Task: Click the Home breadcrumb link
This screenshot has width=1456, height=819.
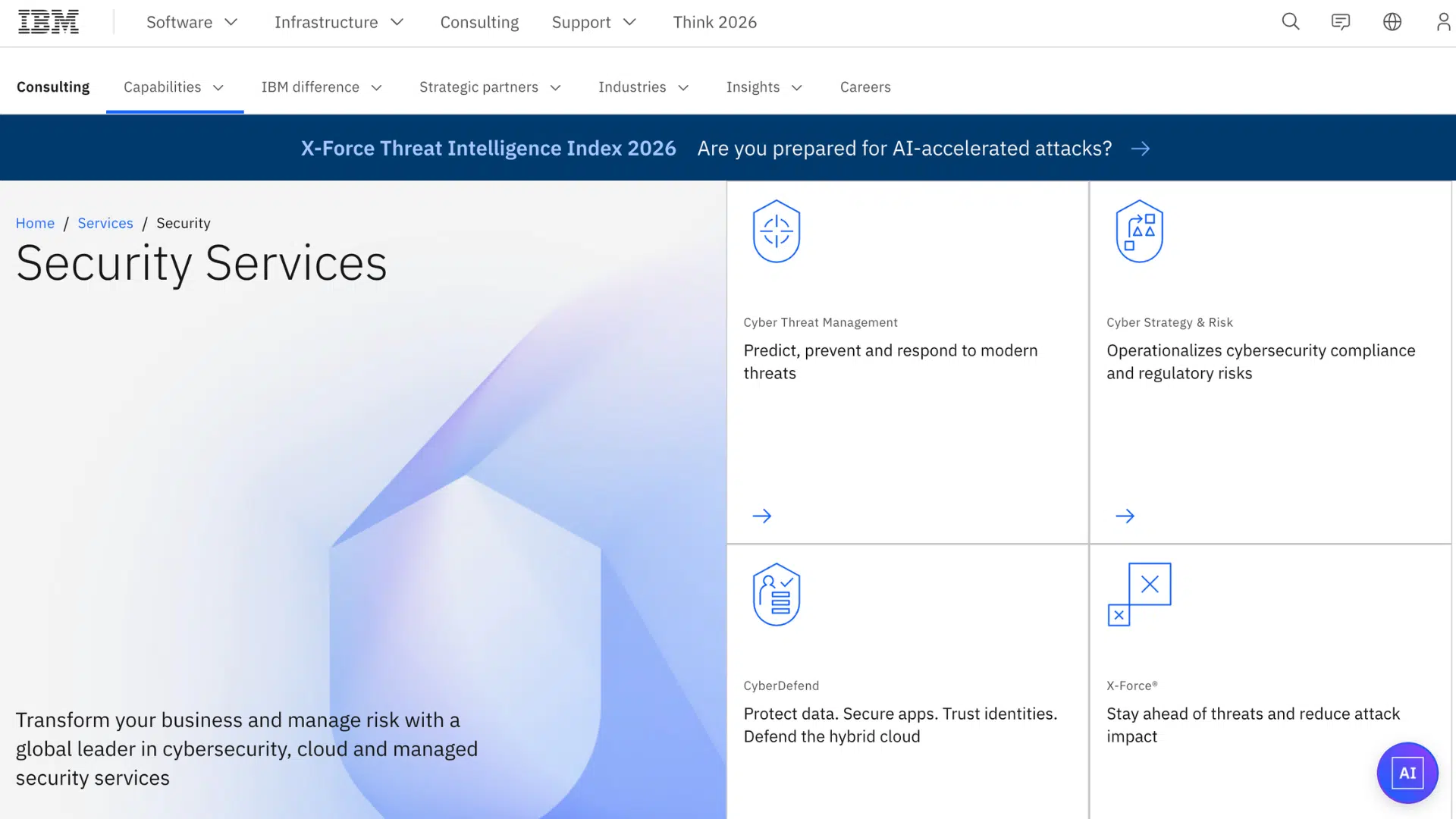Action: pos(35,223)
